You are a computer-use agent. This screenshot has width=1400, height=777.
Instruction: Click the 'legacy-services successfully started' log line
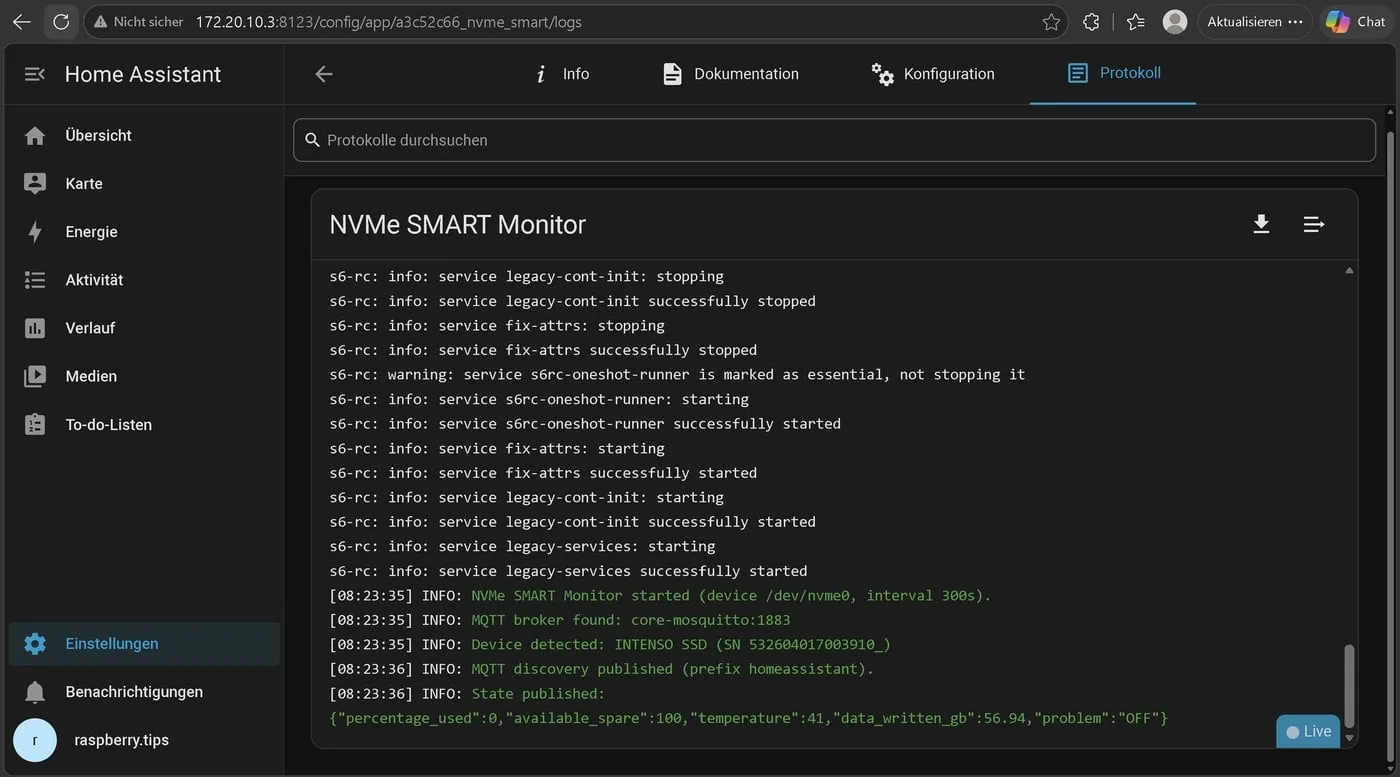pyautogui.click(x=568, y=571)
